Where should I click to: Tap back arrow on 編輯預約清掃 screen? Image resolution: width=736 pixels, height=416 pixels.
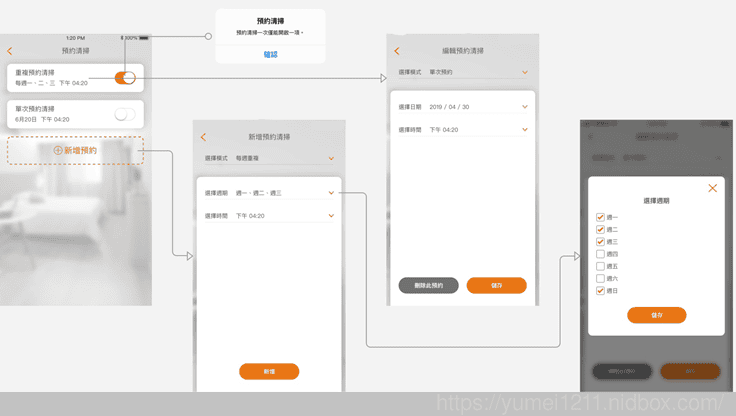[397, 51]
